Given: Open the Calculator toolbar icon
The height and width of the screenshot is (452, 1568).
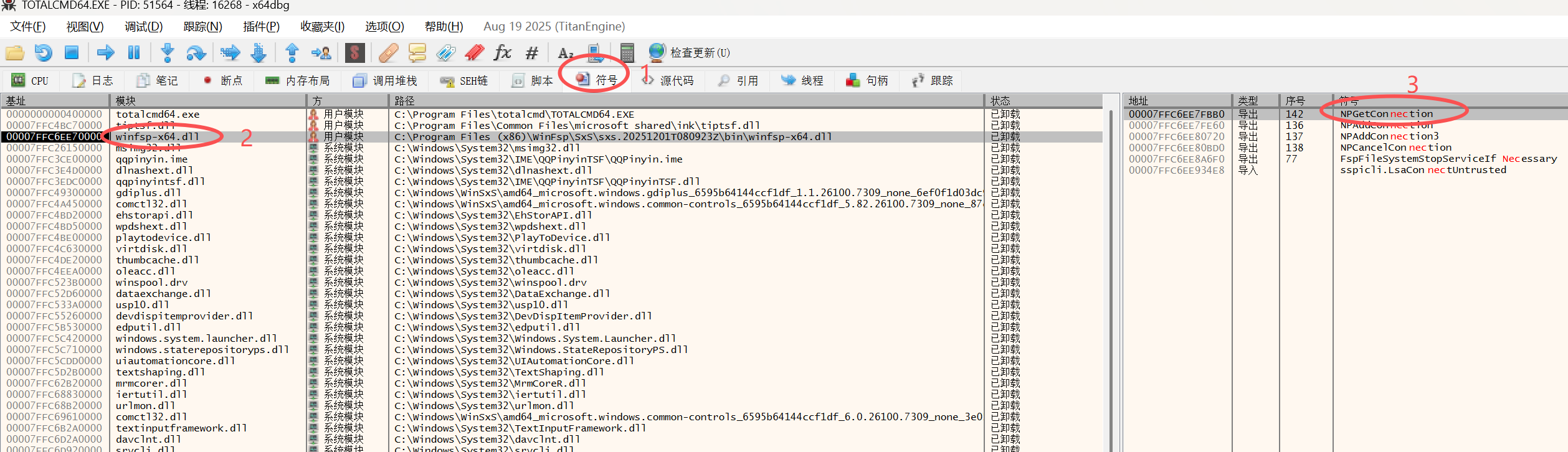Looking at the screenshot, I should [627, 53].
